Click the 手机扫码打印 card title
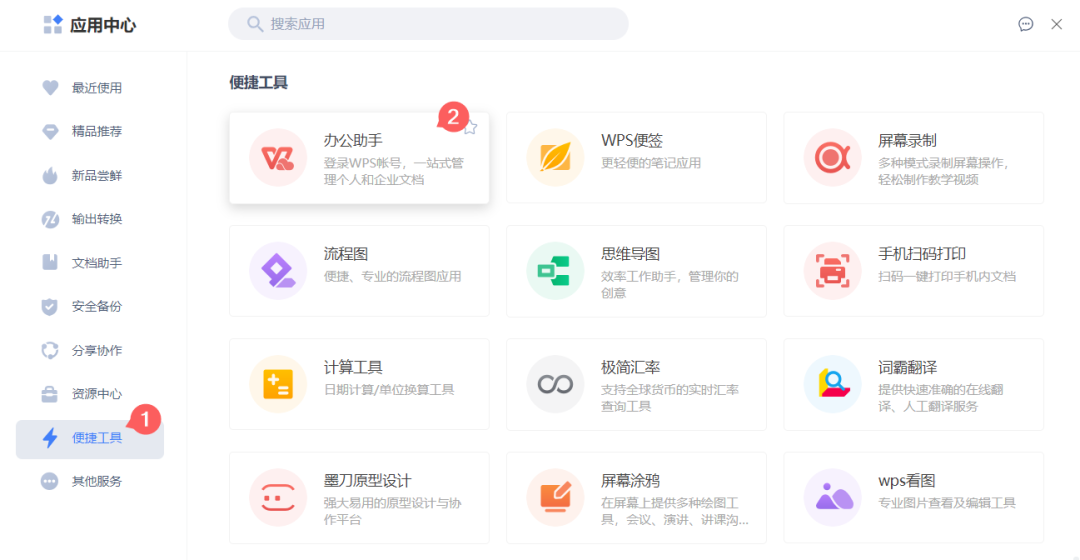This screenshot has height=560, width=1080. (x=922, y=254)
